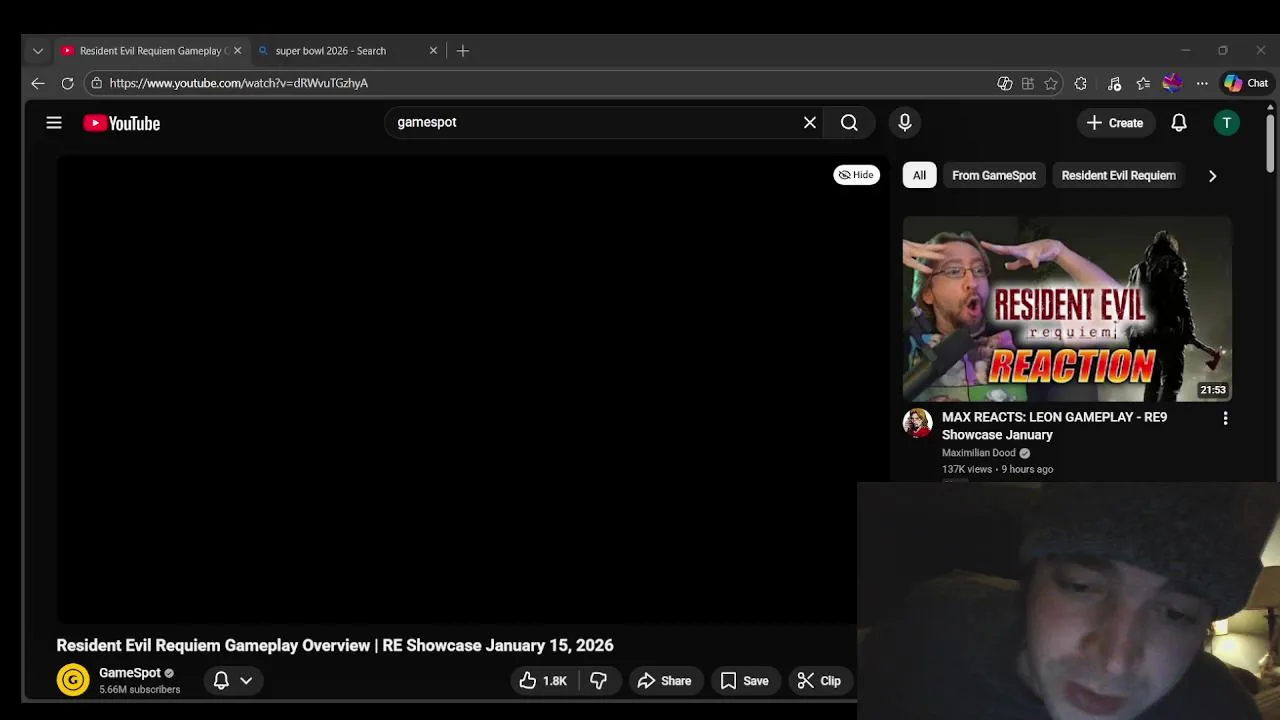
Task: Clear the 'gamespot' search text
Action: point(810,123)
